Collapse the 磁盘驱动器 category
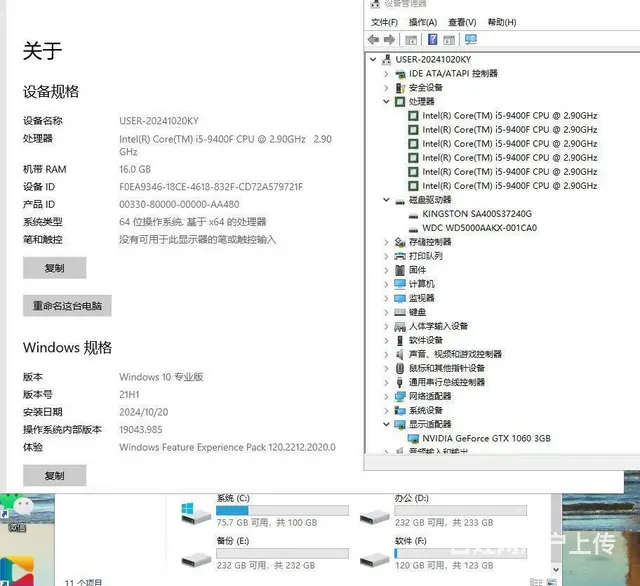Image resolution: width=640 pixels, height=586 pixels. 386,200
